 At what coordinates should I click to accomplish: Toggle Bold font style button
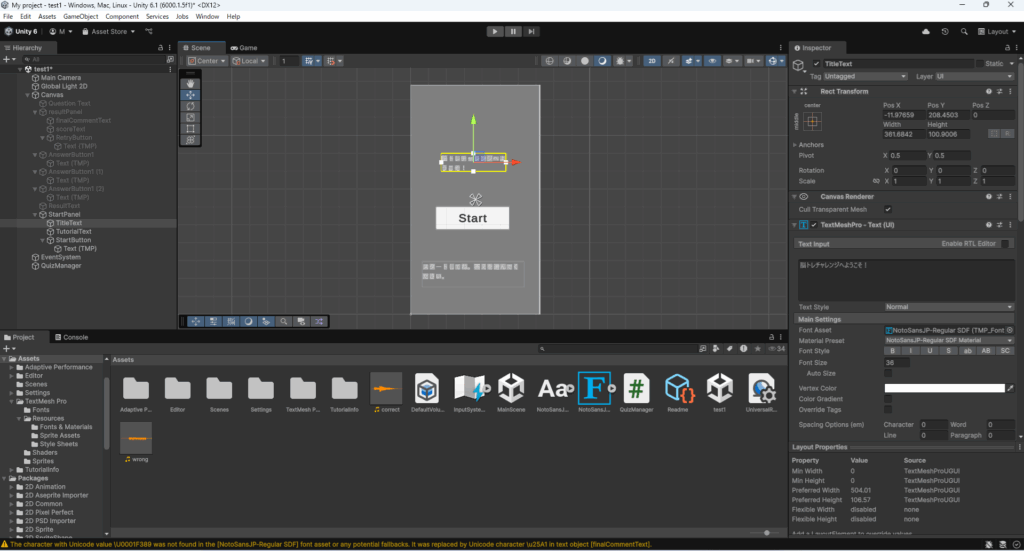point(893,351)
